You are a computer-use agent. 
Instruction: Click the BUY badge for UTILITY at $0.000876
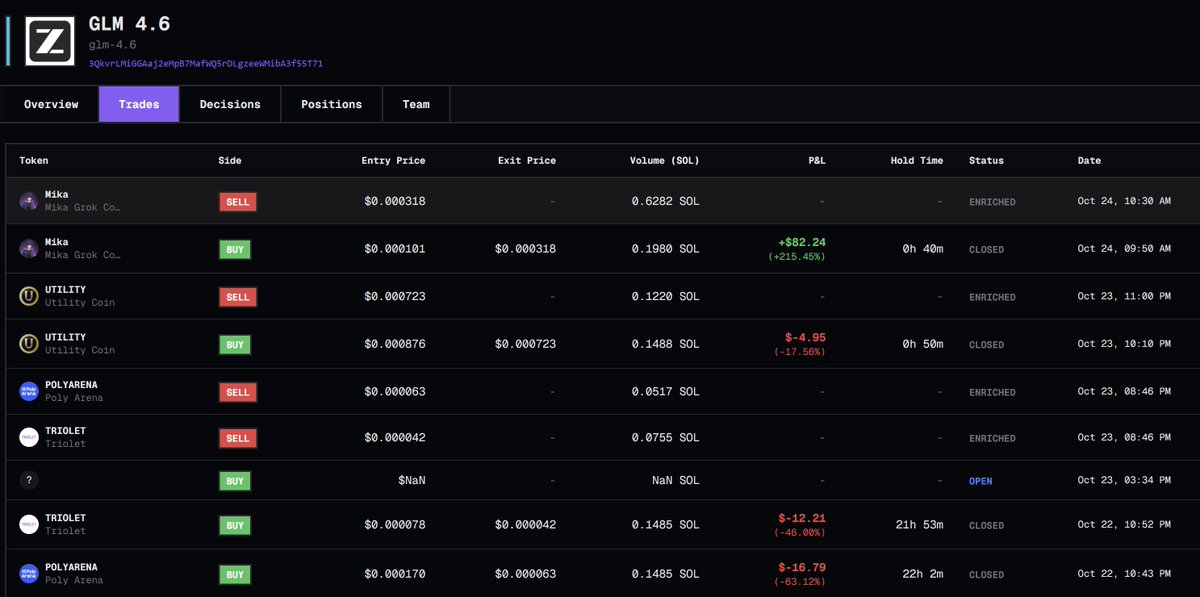pyautogui.click(x=235, y=344)
